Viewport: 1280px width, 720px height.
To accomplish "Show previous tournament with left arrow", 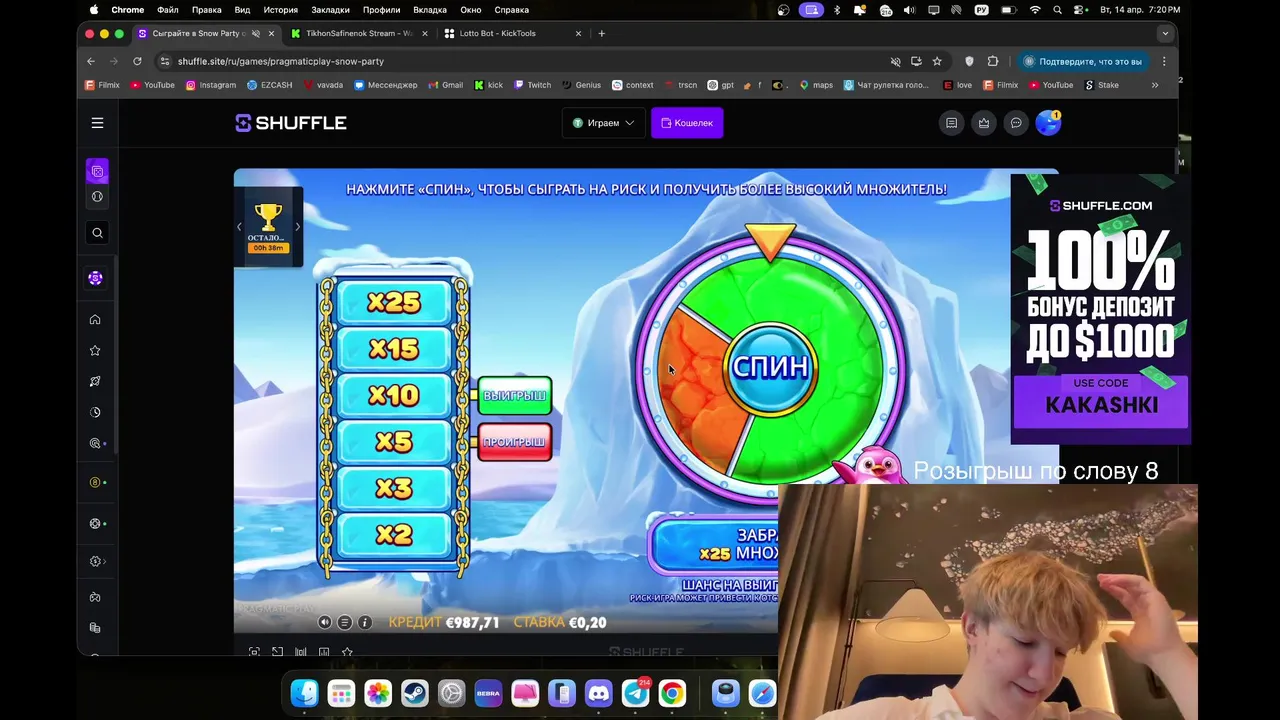I will 239,227.
